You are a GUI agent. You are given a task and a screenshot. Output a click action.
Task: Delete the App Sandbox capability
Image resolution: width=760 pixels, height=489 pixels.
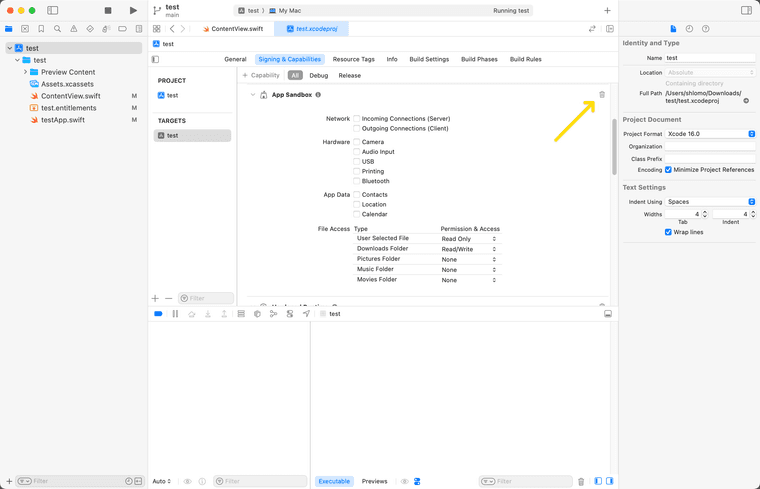(x=602, y=95)
